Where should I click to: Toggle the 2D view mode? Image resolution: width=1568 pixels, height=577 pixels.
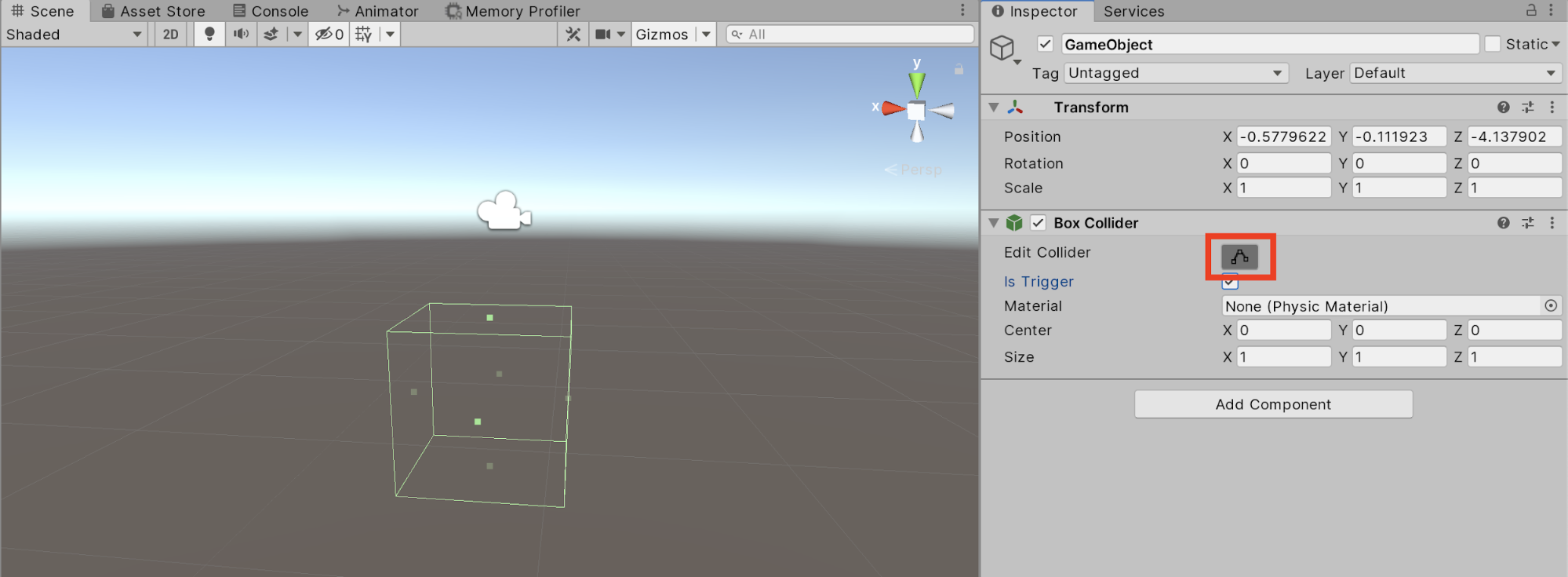click(x=170, y=34)
